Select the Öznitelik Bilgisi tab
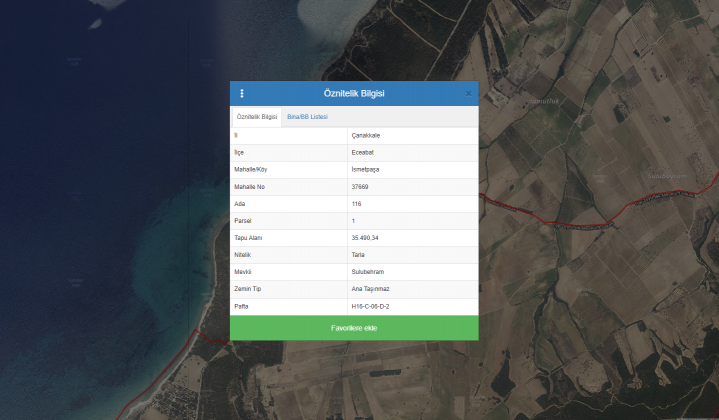The width and height of the screenshot is (719, 420). pos(257,117)
